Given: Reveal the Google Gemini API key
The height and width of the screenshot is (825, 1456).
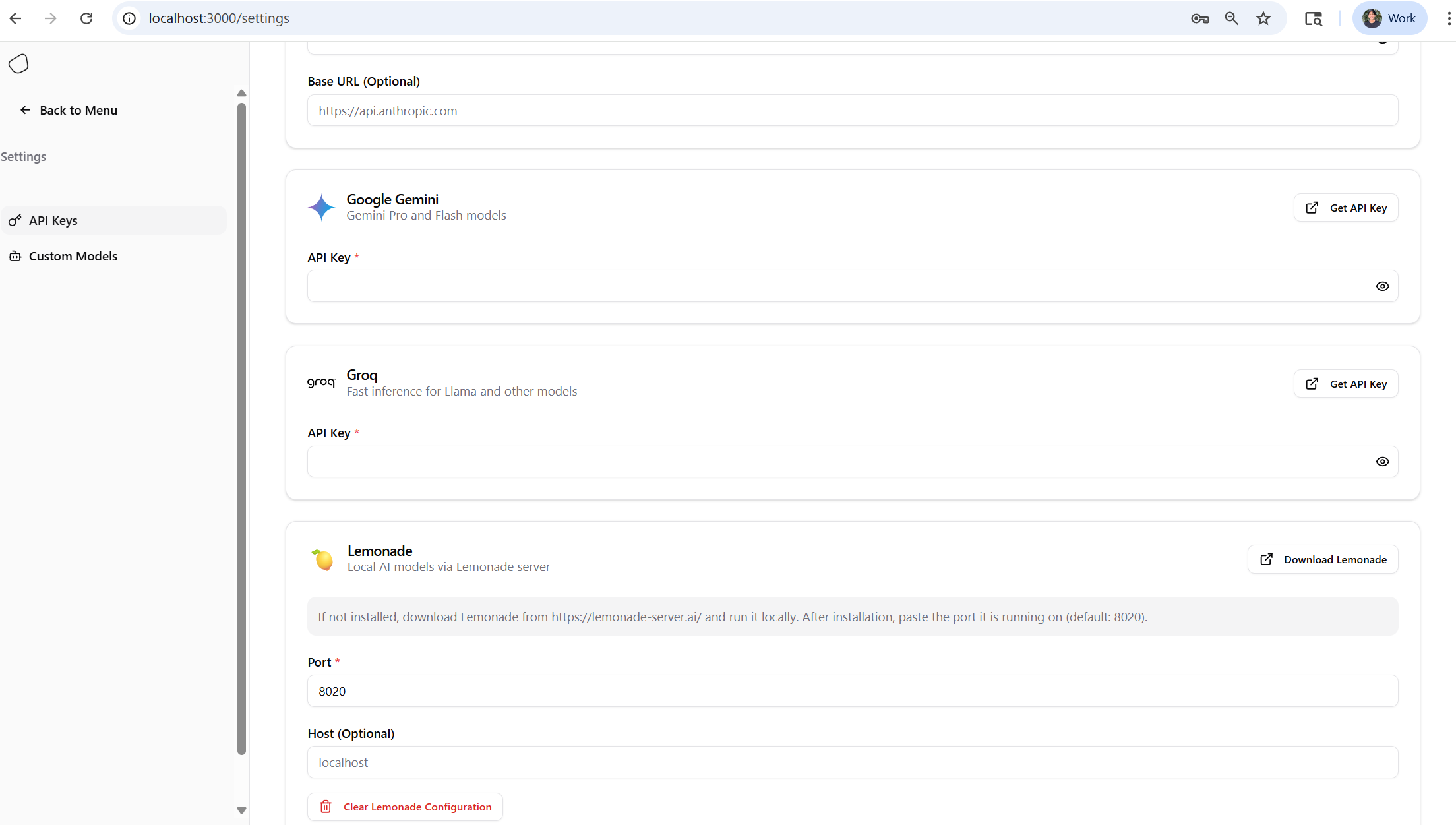Looking at the screenshot, I should point(1383,286).
